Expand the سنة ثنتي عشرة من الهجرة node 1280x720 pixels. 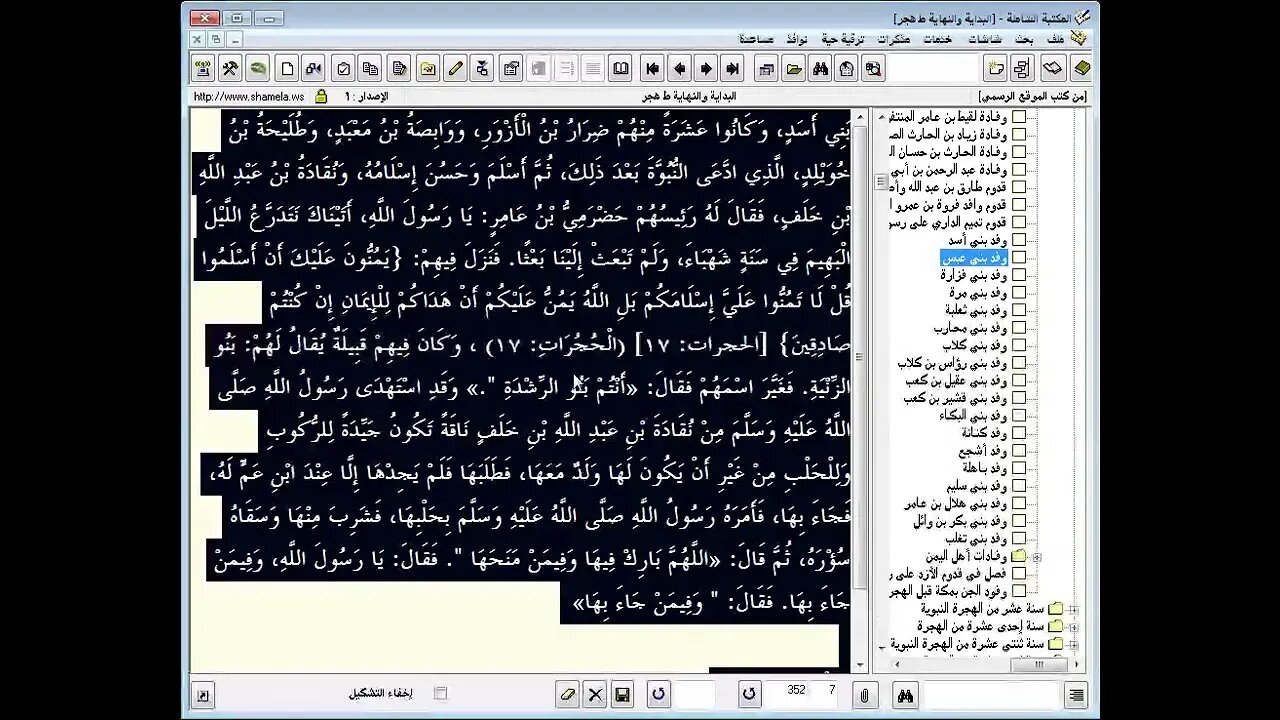pos(1072,643)
